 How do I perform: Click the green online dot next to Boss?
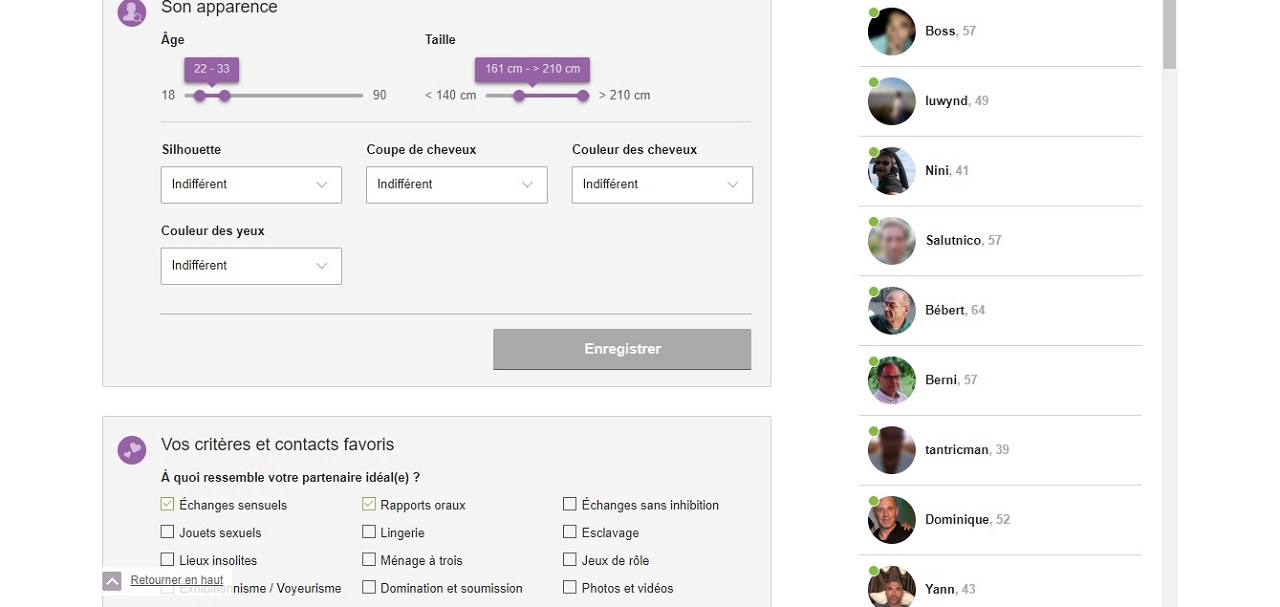pos(873,12)
